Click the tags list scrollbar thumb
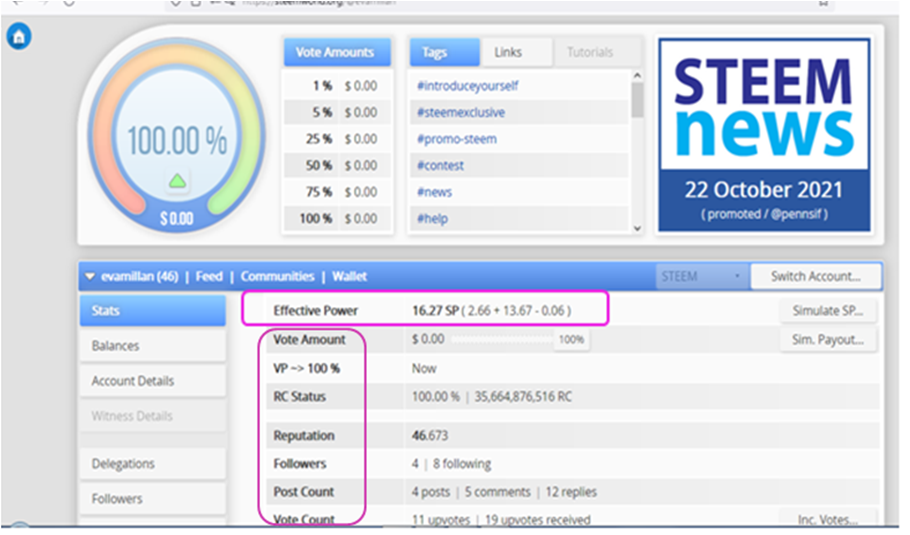The image size is (910, 535). pos(637,100)
